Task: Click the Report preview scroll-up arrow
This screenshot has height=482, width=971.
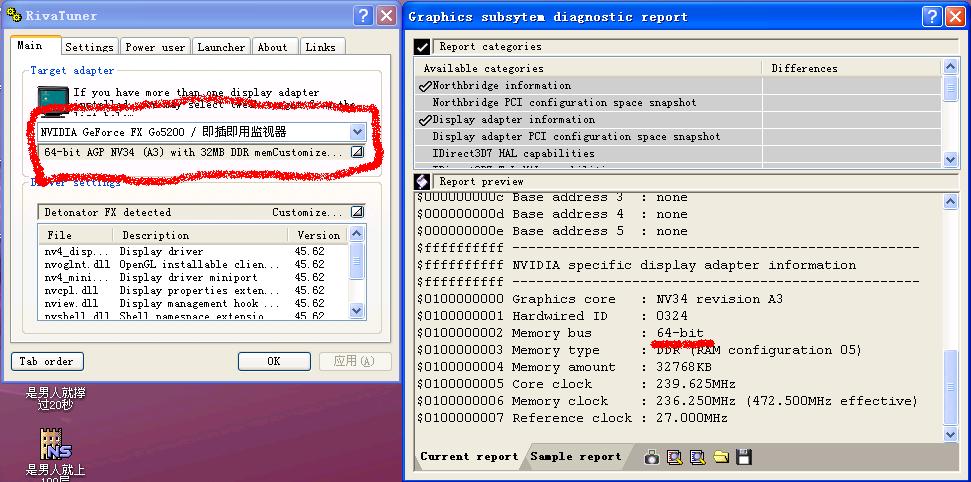Action: (951, 200)
